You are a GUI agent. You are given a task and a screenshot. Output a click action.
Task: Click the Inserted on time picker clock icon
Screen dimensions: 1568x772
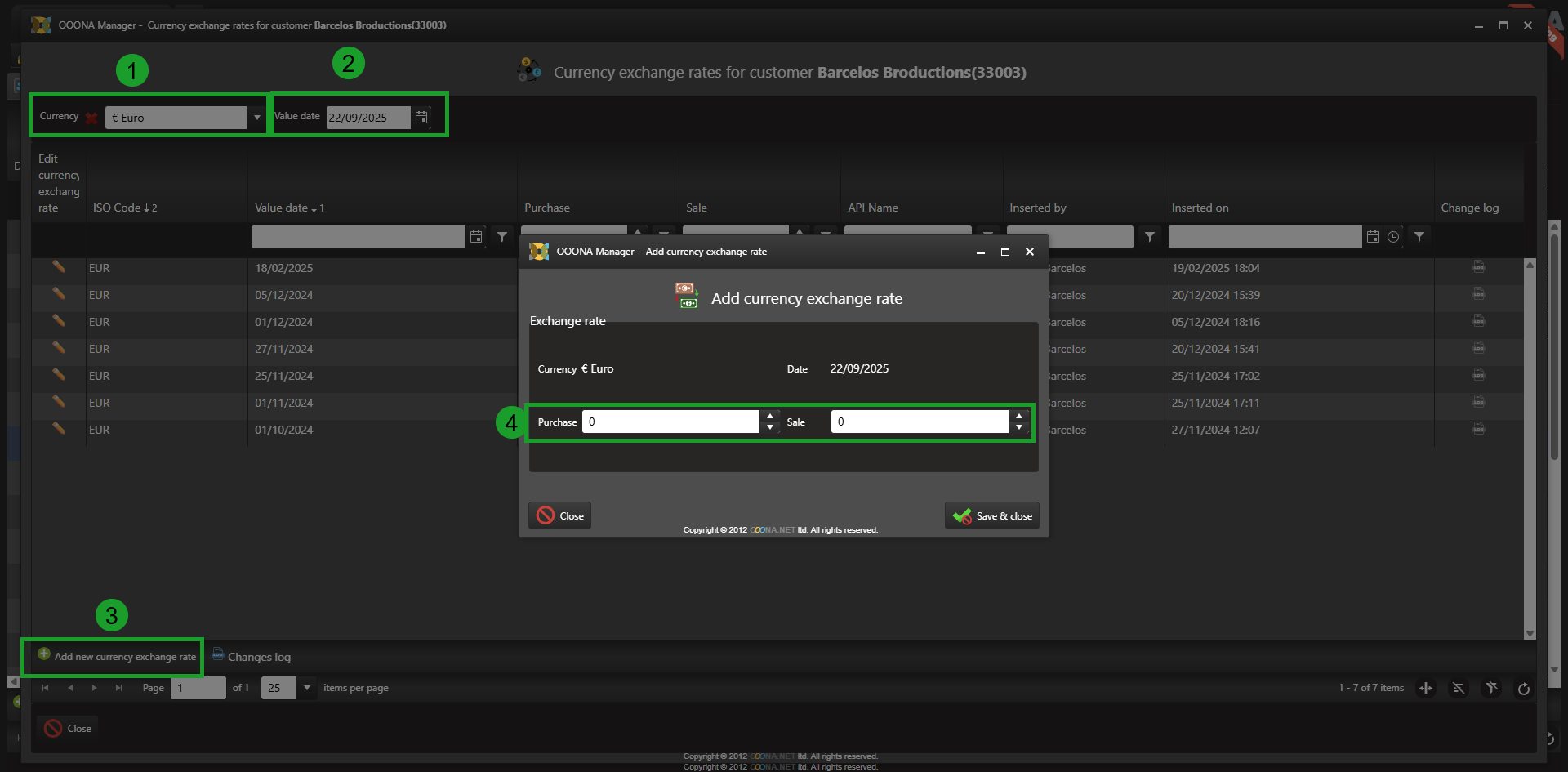[1393, 237]
